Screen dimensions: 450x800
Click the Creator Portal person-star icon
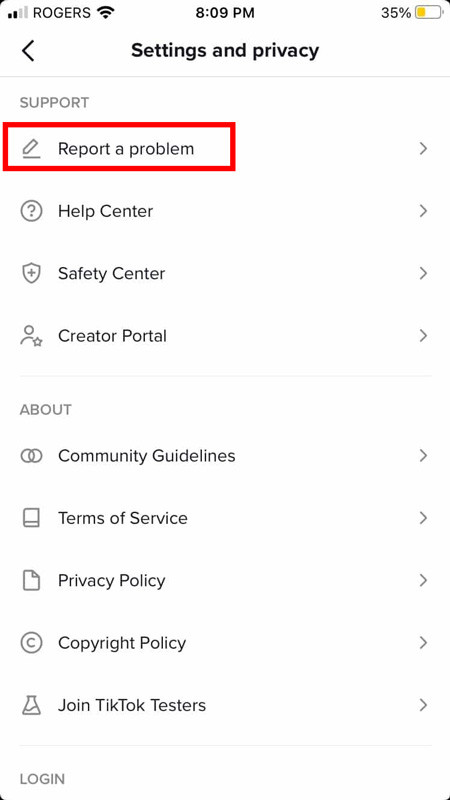click(31, 336)
